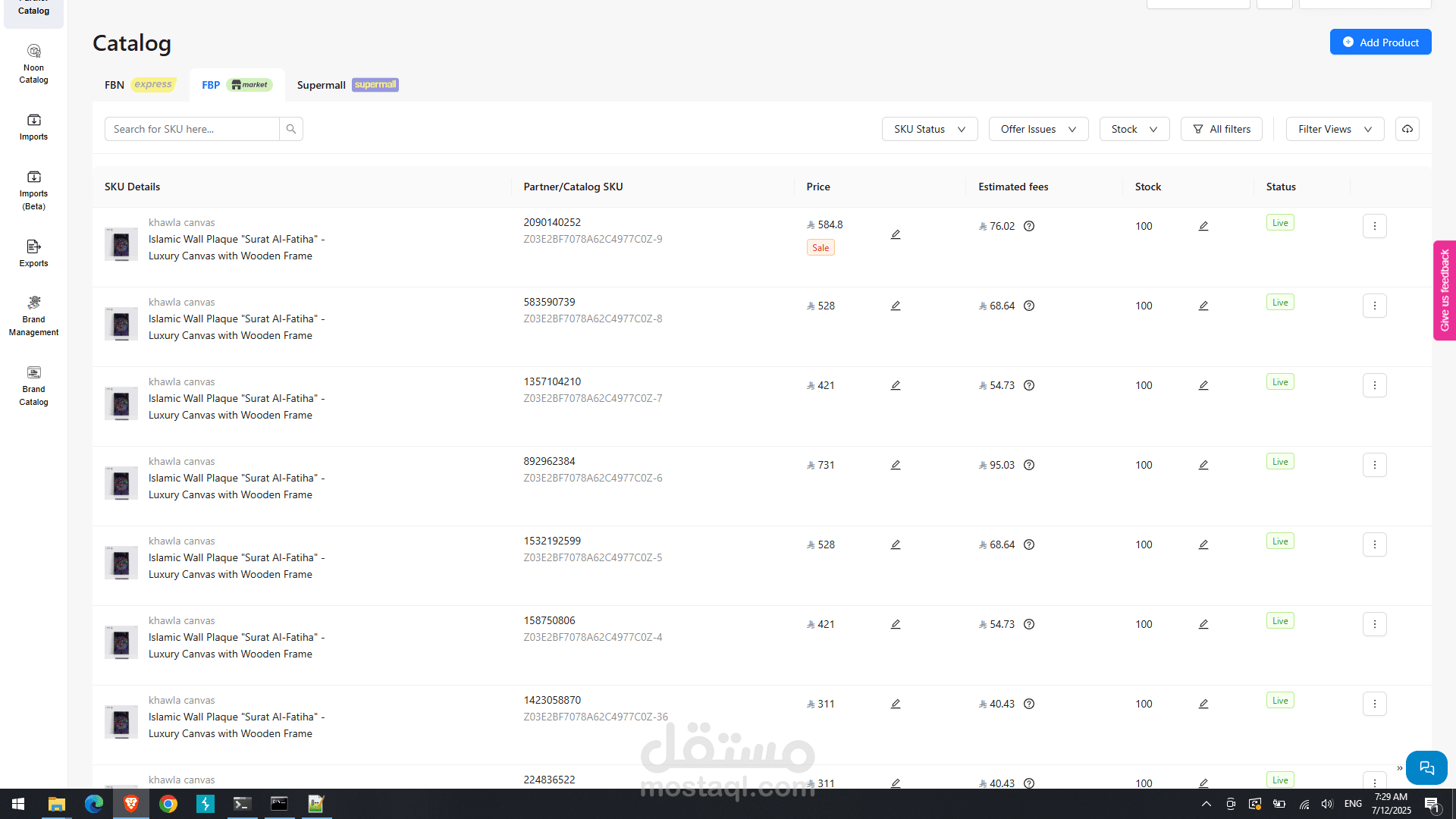Screen dimensions: 1456x819
Task: Open Chrome from the taskbar
Action: [x=168, y=804]
